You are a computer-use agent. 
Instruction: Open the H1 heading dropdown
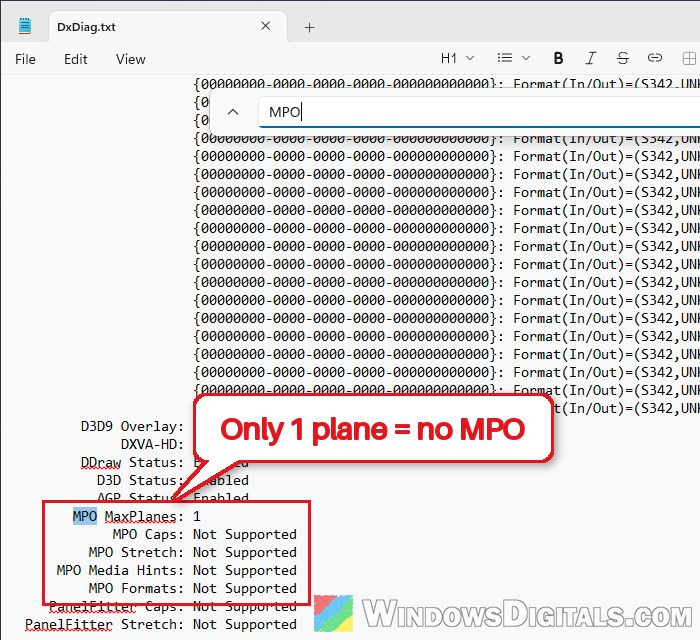(x=457, y=58)
